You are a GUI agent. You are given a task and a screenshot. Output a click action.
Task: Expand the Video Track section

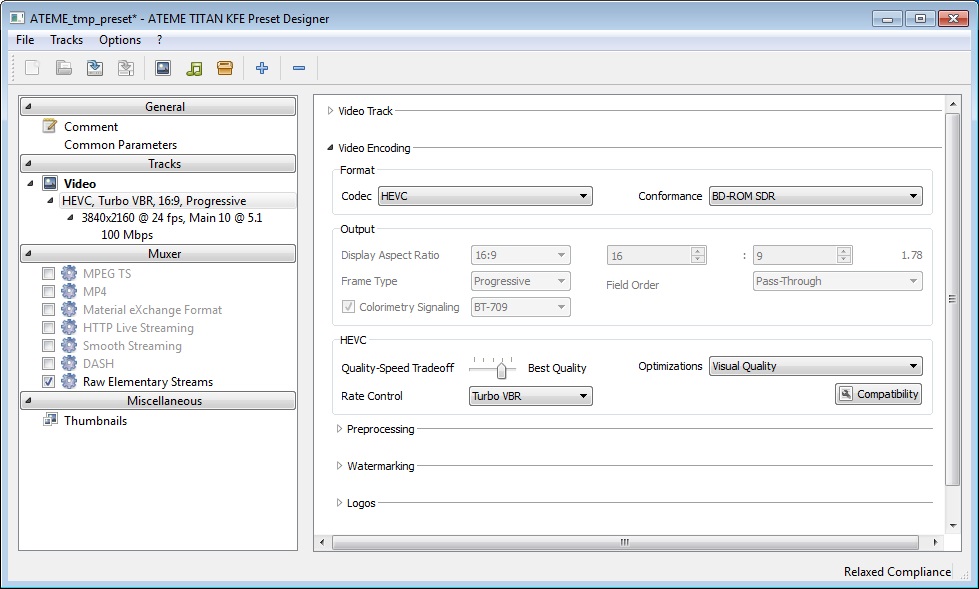[x=330, y=111]
